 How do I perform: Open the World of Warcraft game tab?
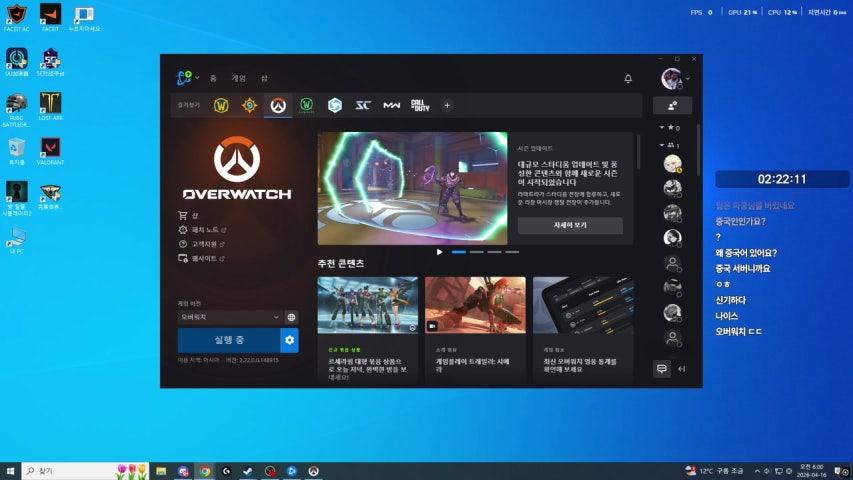(x=221, y=105)
